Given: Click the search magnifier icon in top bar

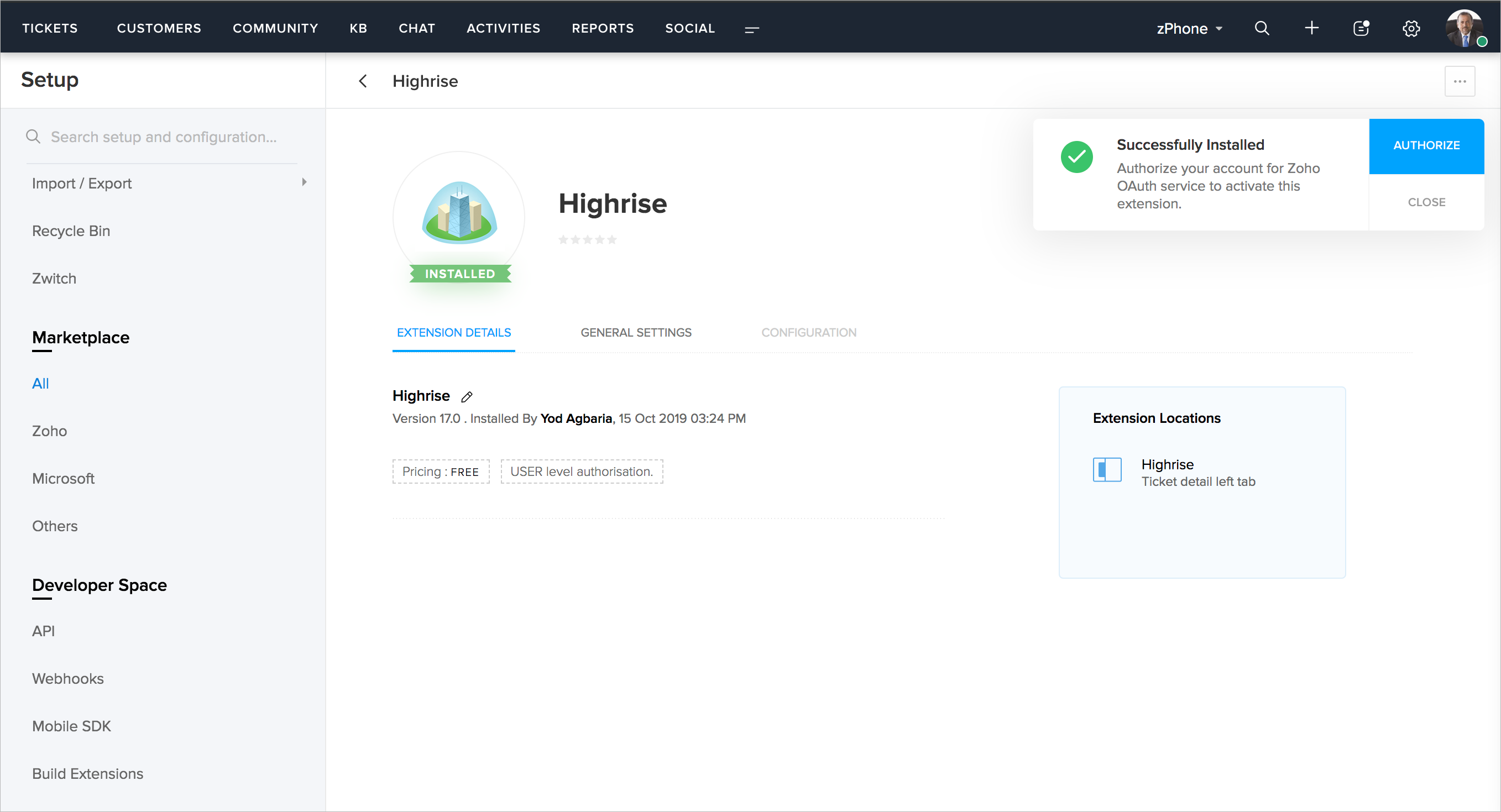Looking at the screenshot, I should [1262, 28].
